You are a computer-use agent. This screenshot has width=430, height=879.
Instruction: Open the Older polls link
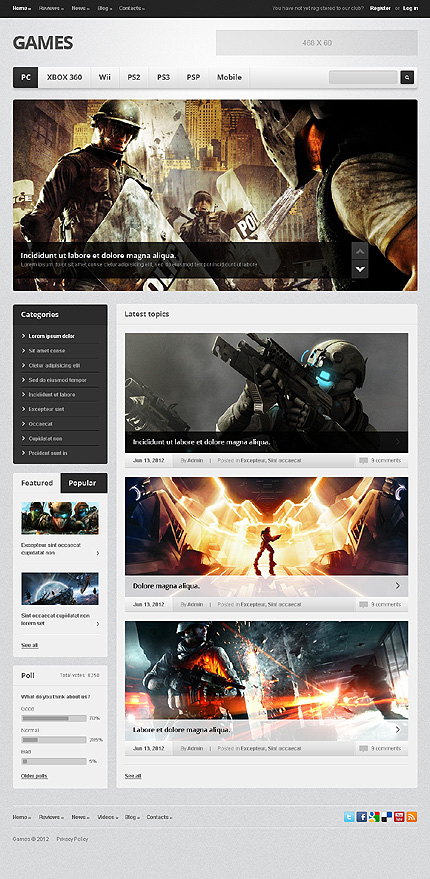click(x=34, y=776)
